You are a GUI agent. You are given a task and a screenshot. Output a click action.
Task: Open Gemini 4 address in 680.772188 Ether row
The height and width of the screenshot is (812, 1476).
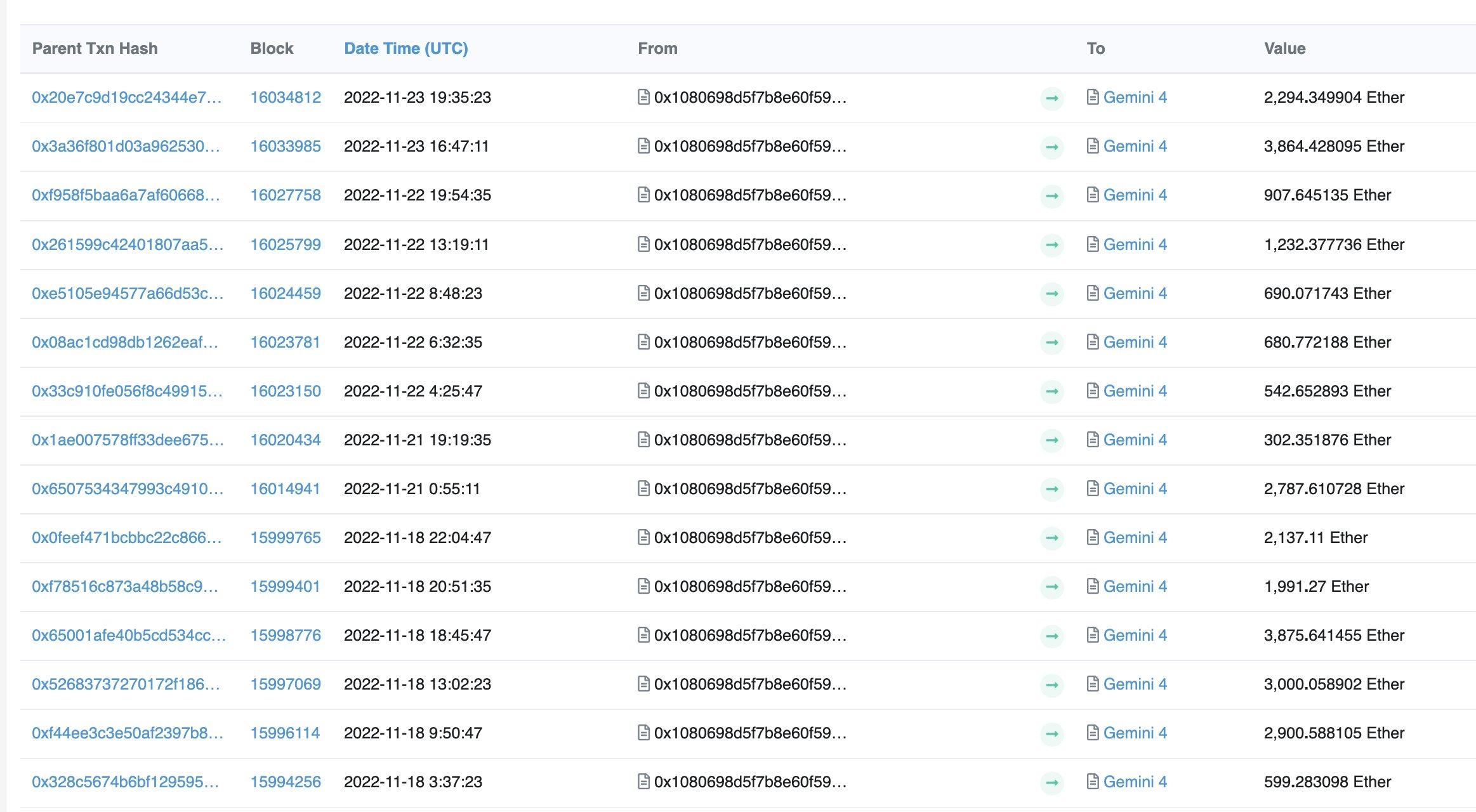click(1135, 343)
